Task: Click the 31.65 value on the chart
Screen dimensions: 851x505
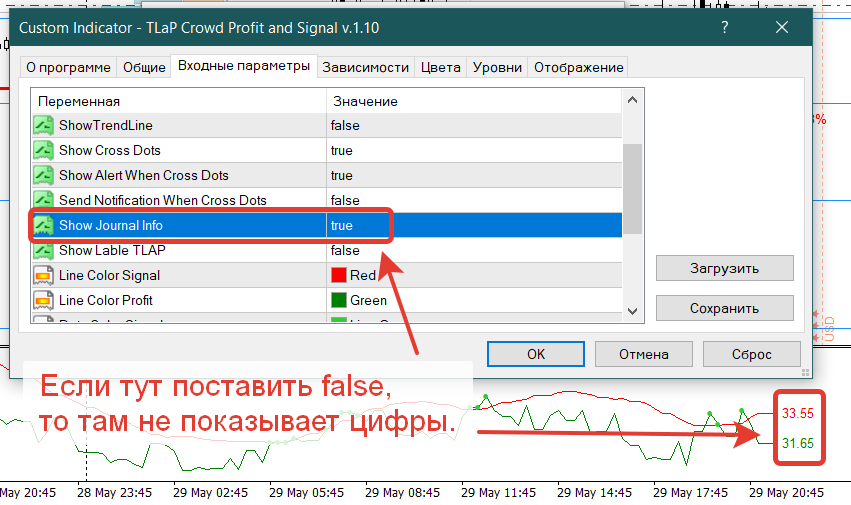Action: [x=798, y=443]
